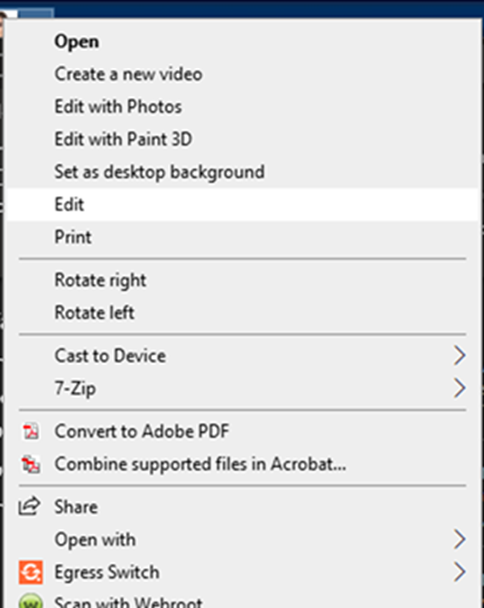Viewport: 484px width, 608px height.
Task: Select the highlighted Edit entry
Action: click(242, 204)
